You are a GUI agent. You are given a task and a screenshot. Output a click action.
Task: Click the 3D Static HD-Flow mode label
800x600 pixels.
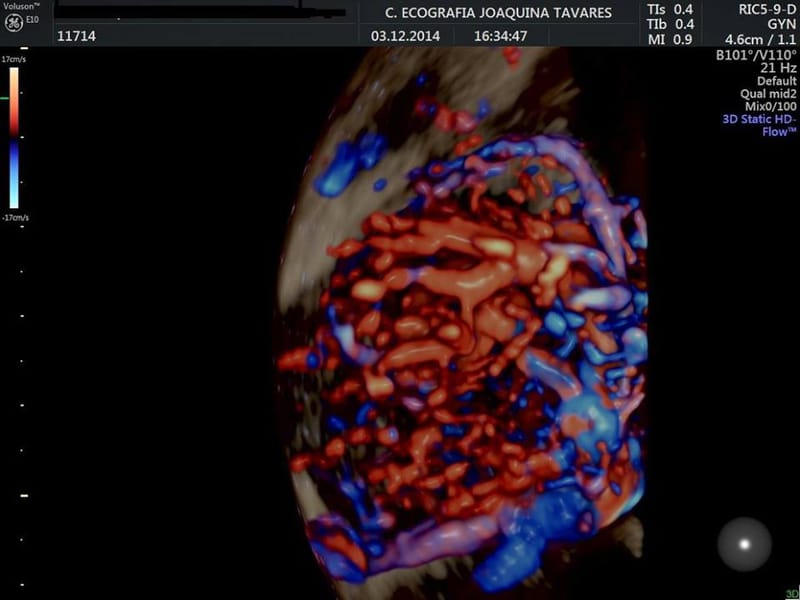coord(760,125)
